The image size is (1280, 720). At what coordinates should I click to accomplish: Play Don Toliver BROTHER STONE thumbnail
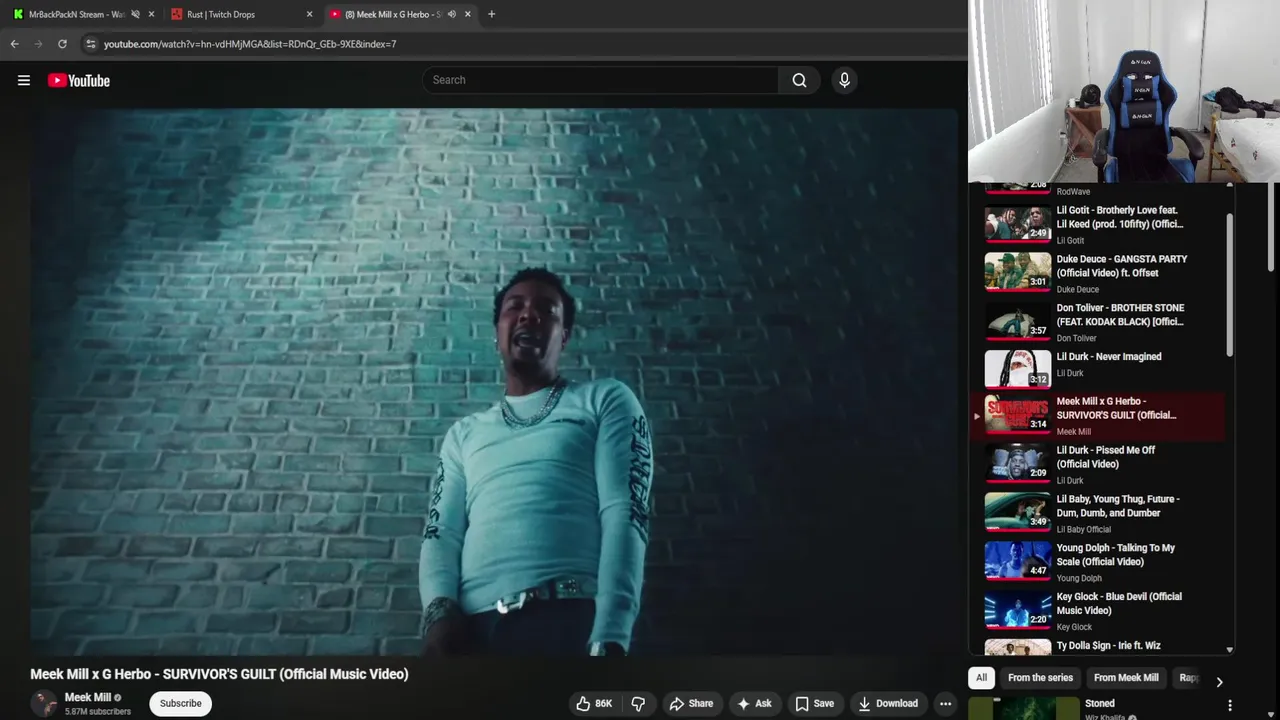coord(1018,320)
